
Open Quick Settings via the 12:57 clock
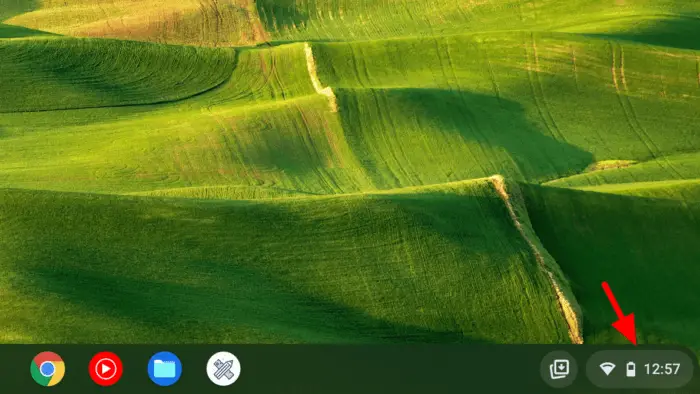click(x=662, y=369)
